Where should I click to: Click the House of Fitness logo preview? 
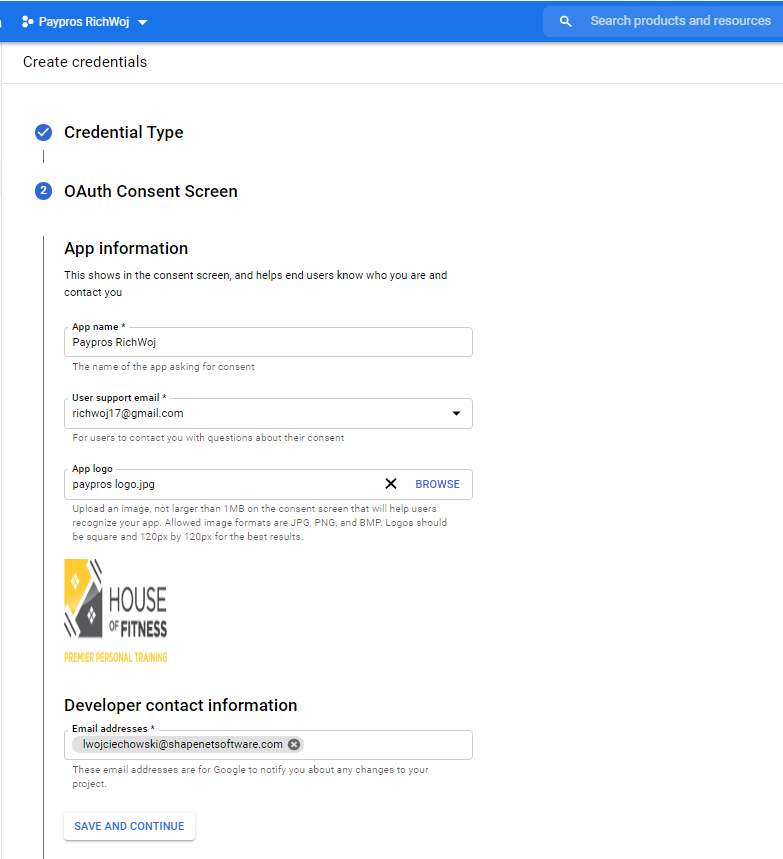tap(116, 611)
